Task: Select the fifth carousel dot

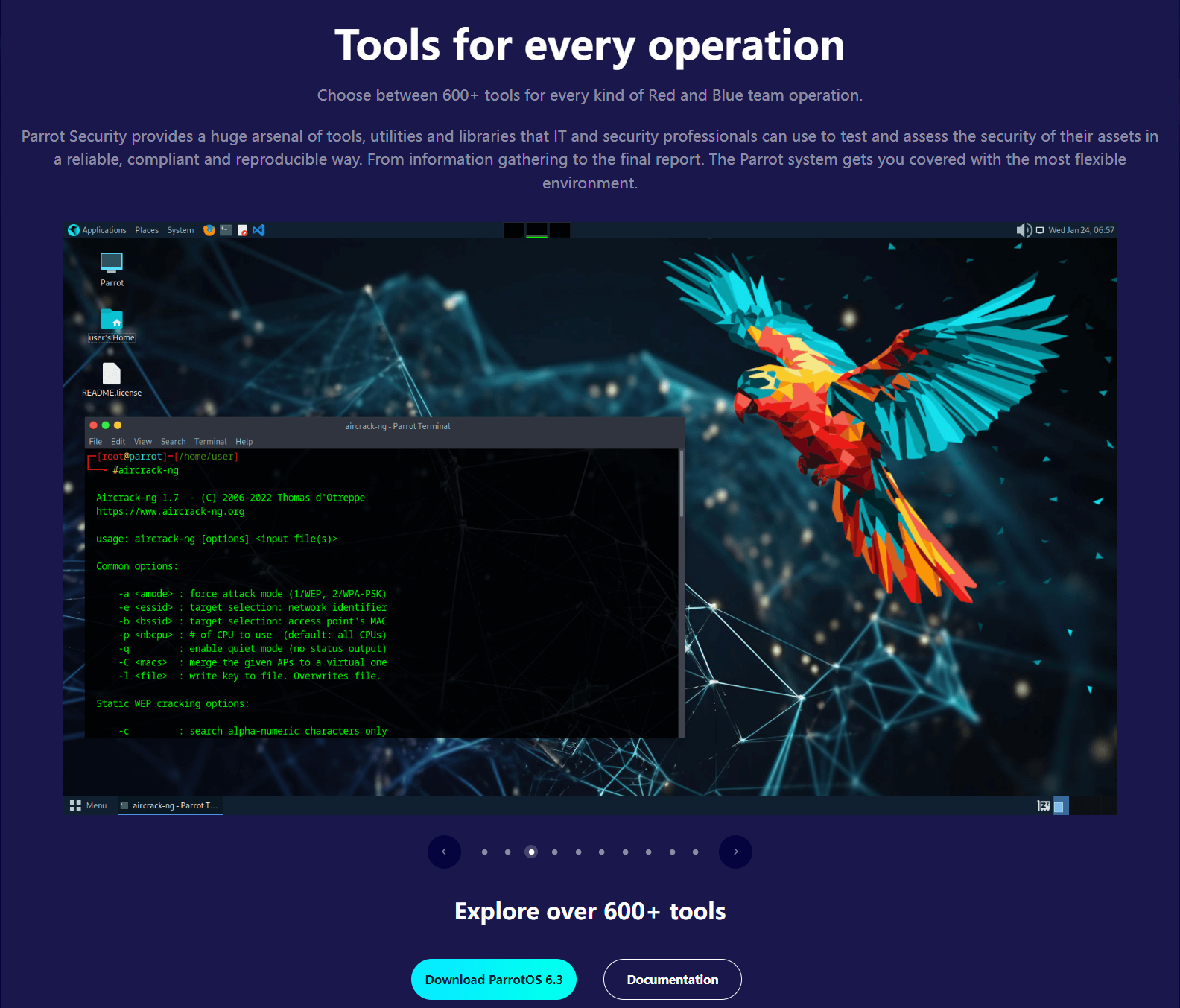Action: click(578, 852)
